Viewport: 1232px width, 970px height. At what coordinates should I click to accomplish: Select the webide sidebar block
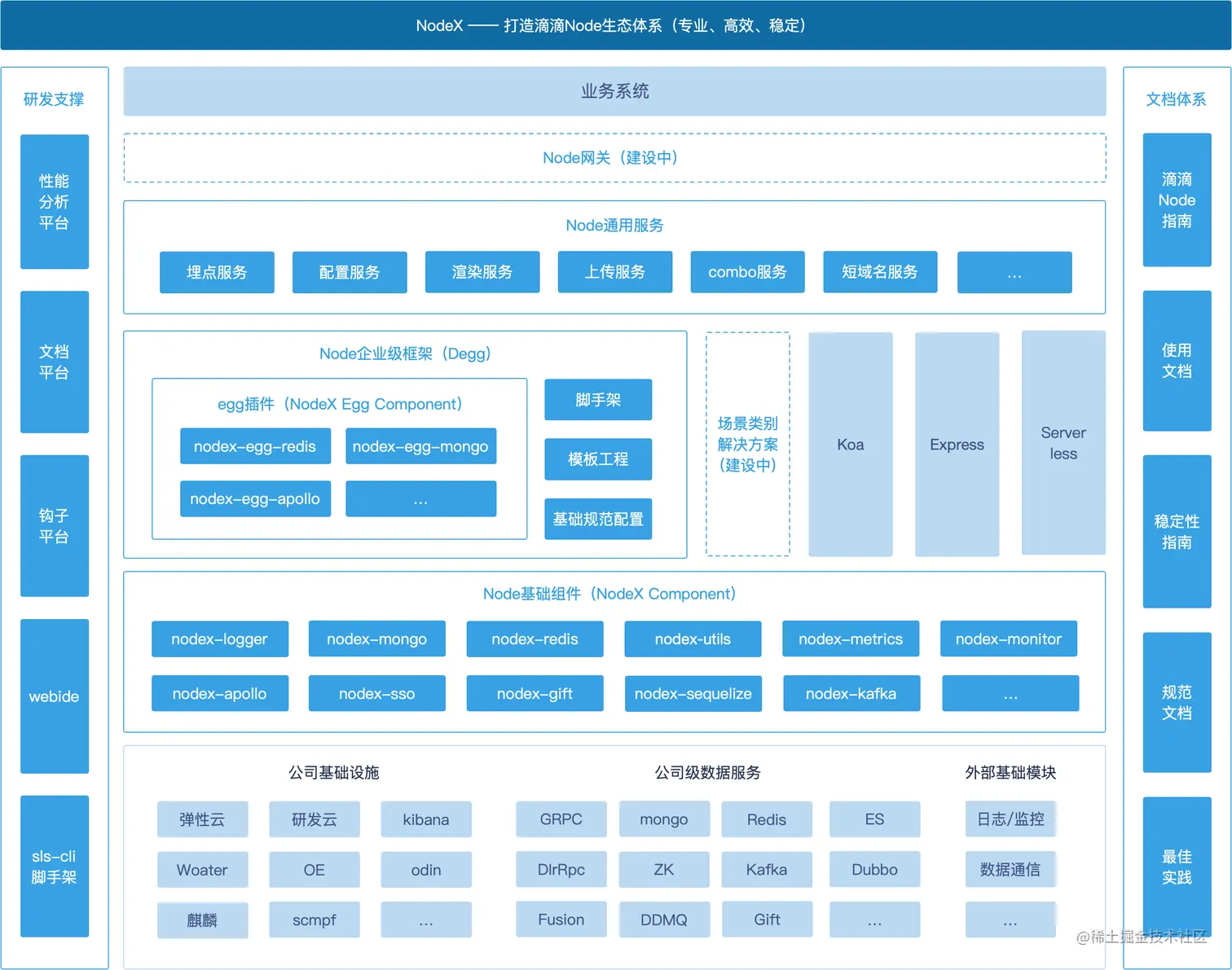[55, 696]
